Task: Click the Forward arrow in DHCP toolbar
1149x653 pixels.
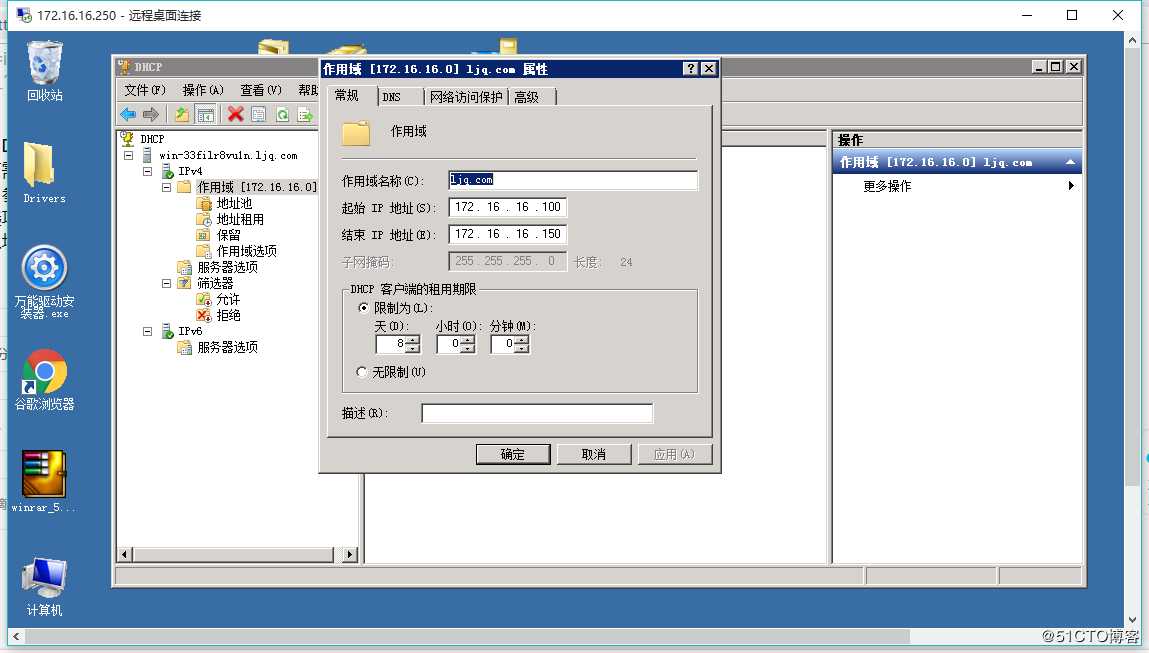Action: (151, 114)
